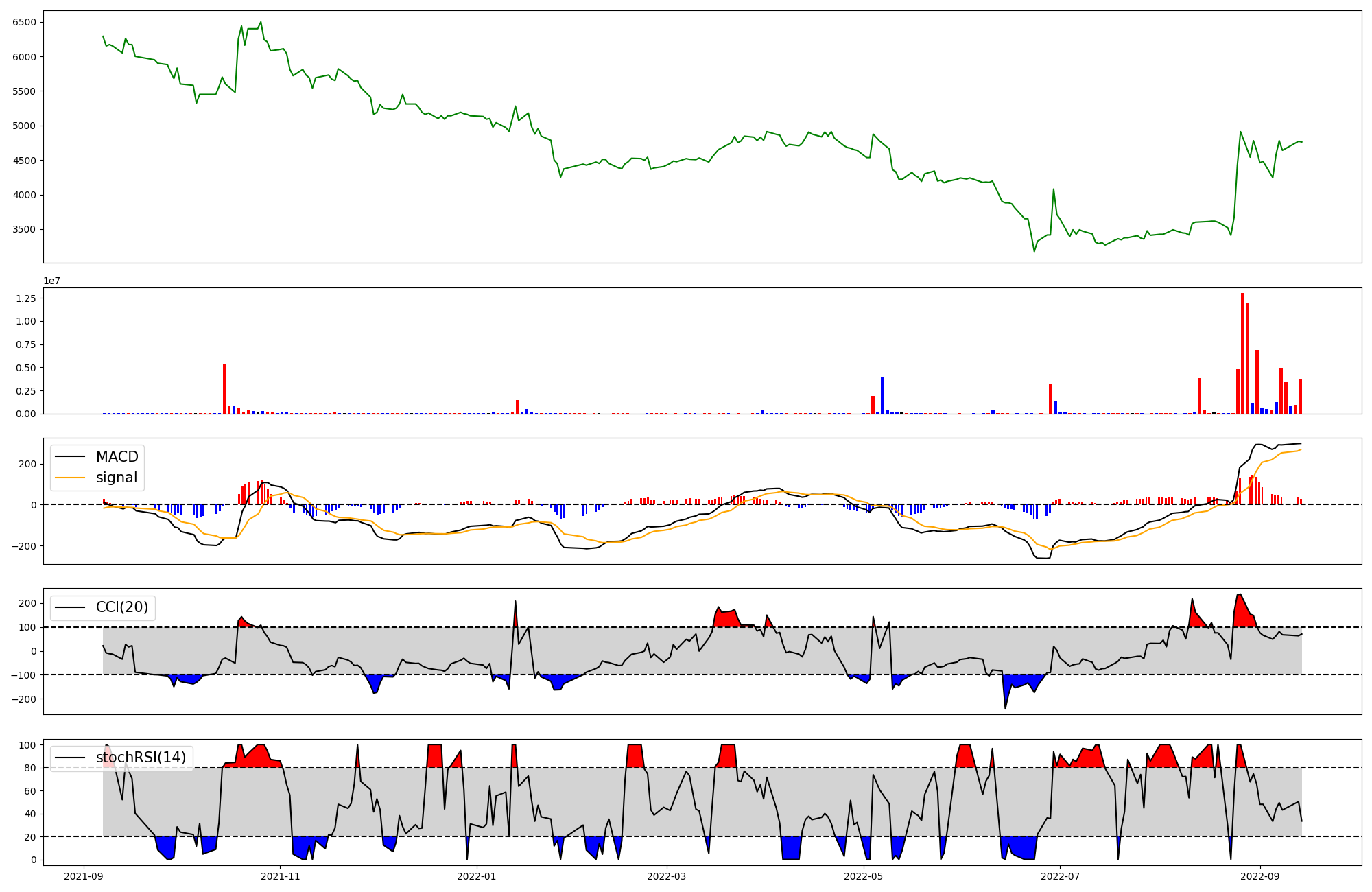This screenshot has height=892, width=1372.
Task: Click the MACD legend label
Action: 117,457
